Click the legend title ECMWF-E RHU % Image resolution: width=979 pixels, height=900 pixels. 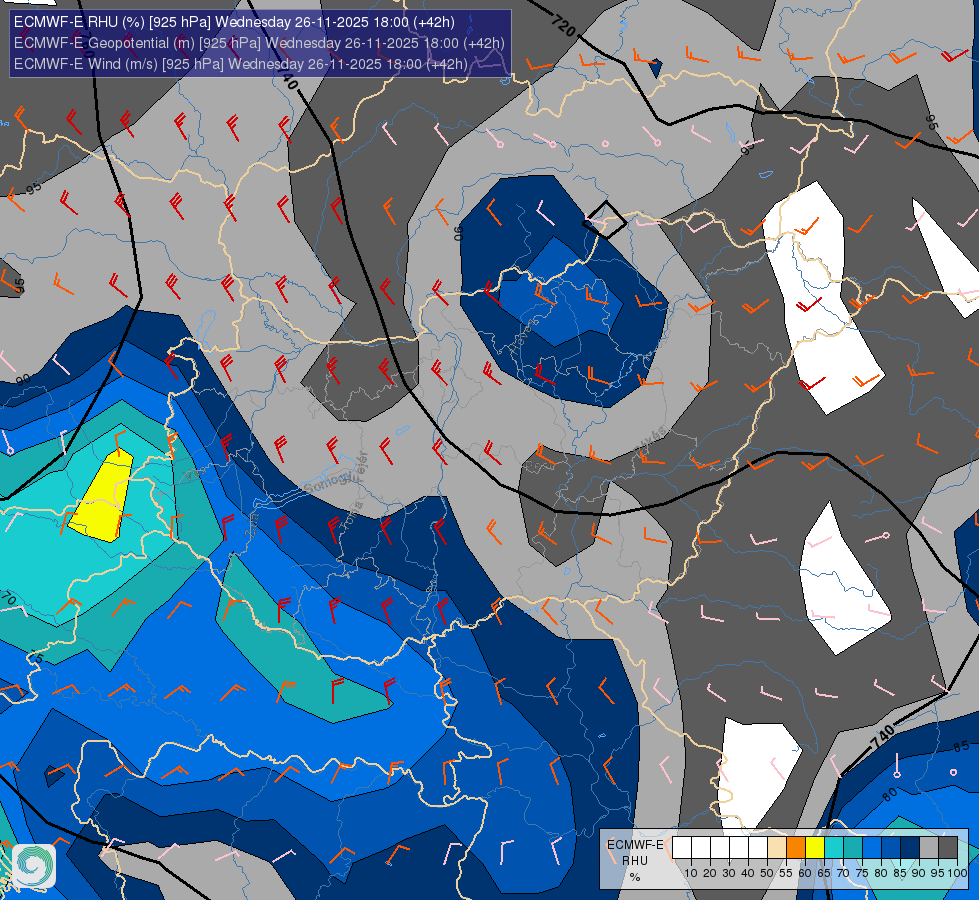tap(635, 861)
